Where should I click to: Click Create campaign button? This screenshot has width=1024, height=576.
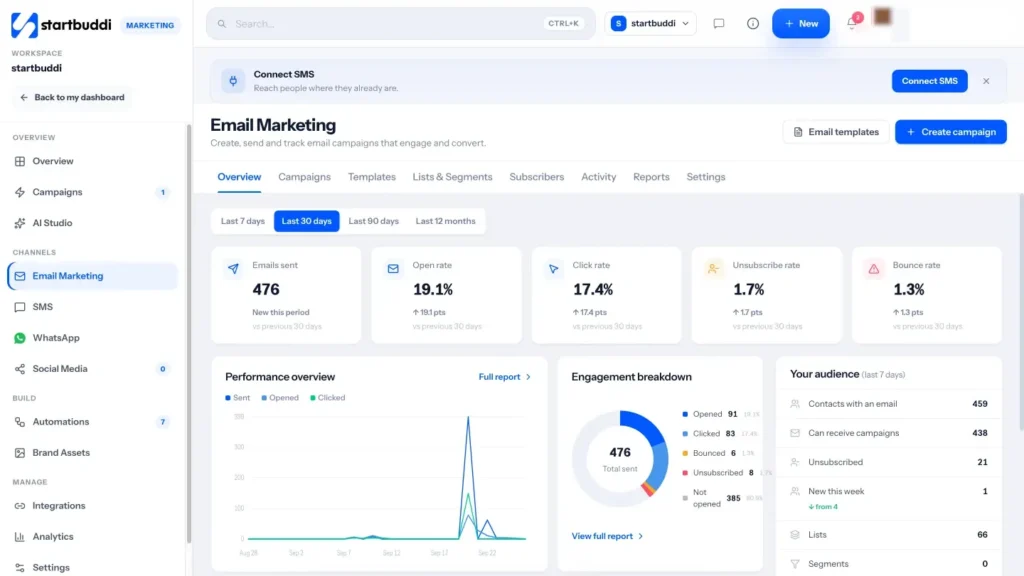(951, 132)
